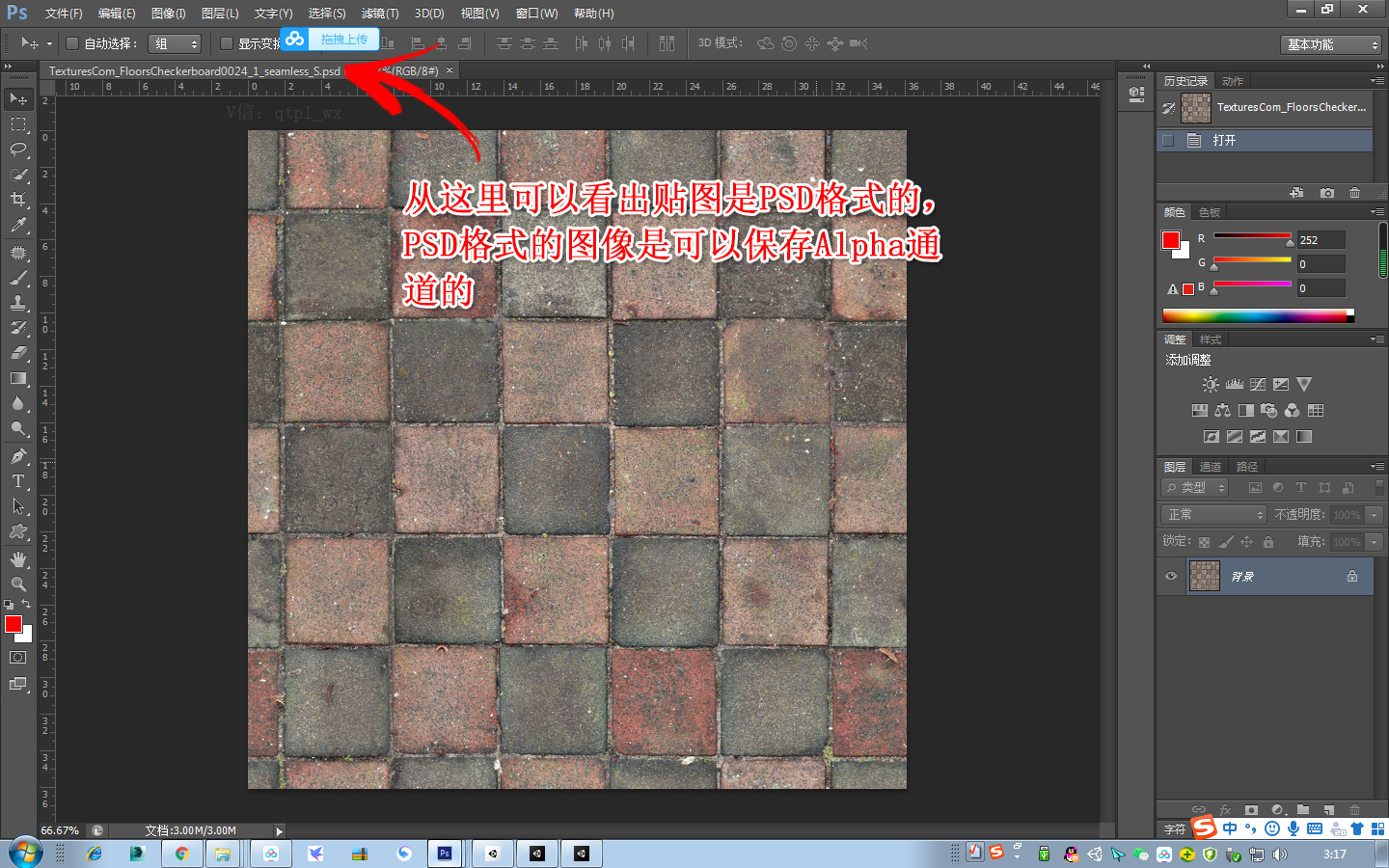Add a Brightness/Contrast adjustment
The height and width of the screenshot is (868, 1389).
1211,384
